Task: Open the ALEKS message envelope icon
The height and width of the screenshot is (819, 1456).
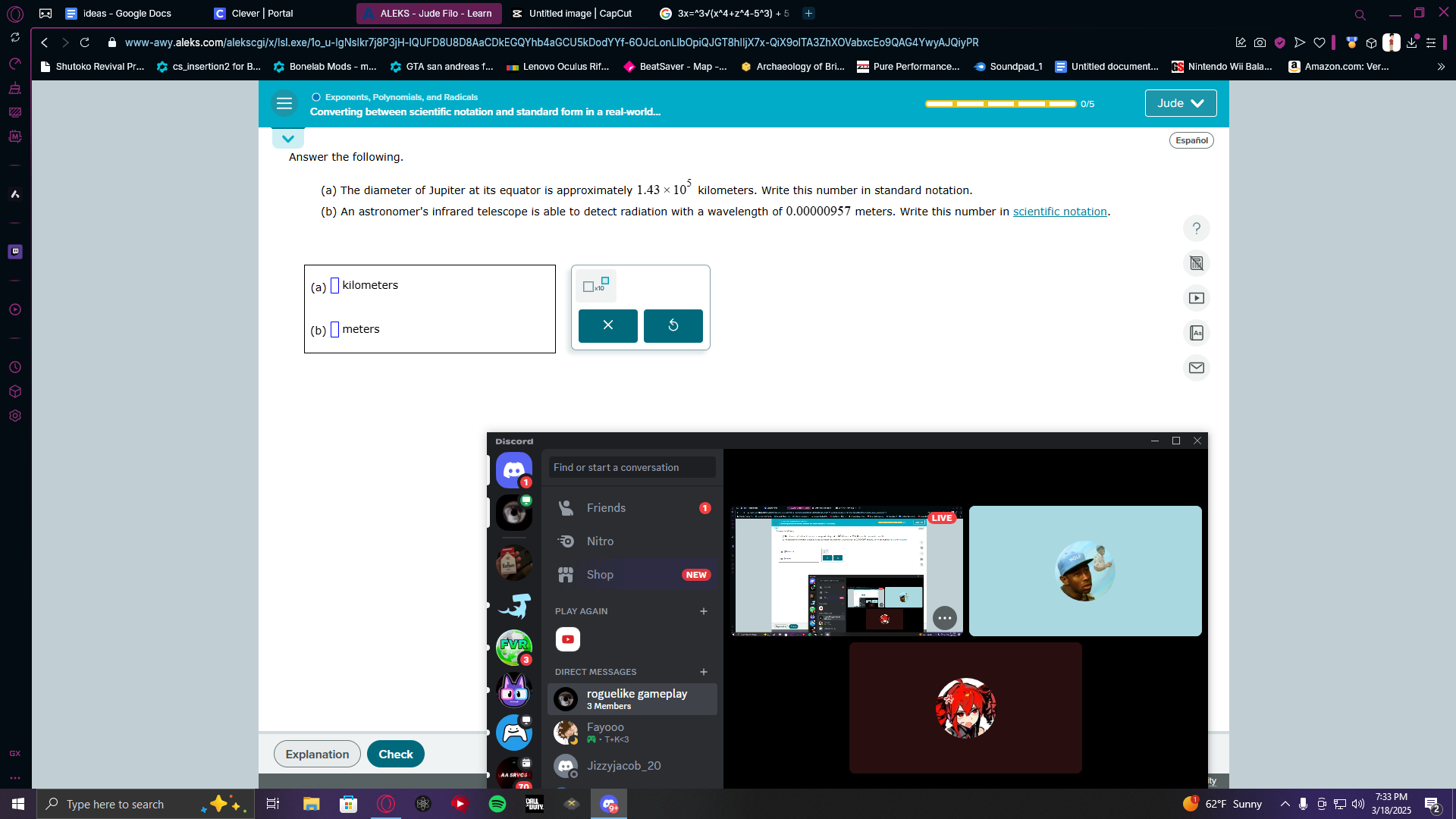Action: pyautogui.click(x=1197, y=368)
